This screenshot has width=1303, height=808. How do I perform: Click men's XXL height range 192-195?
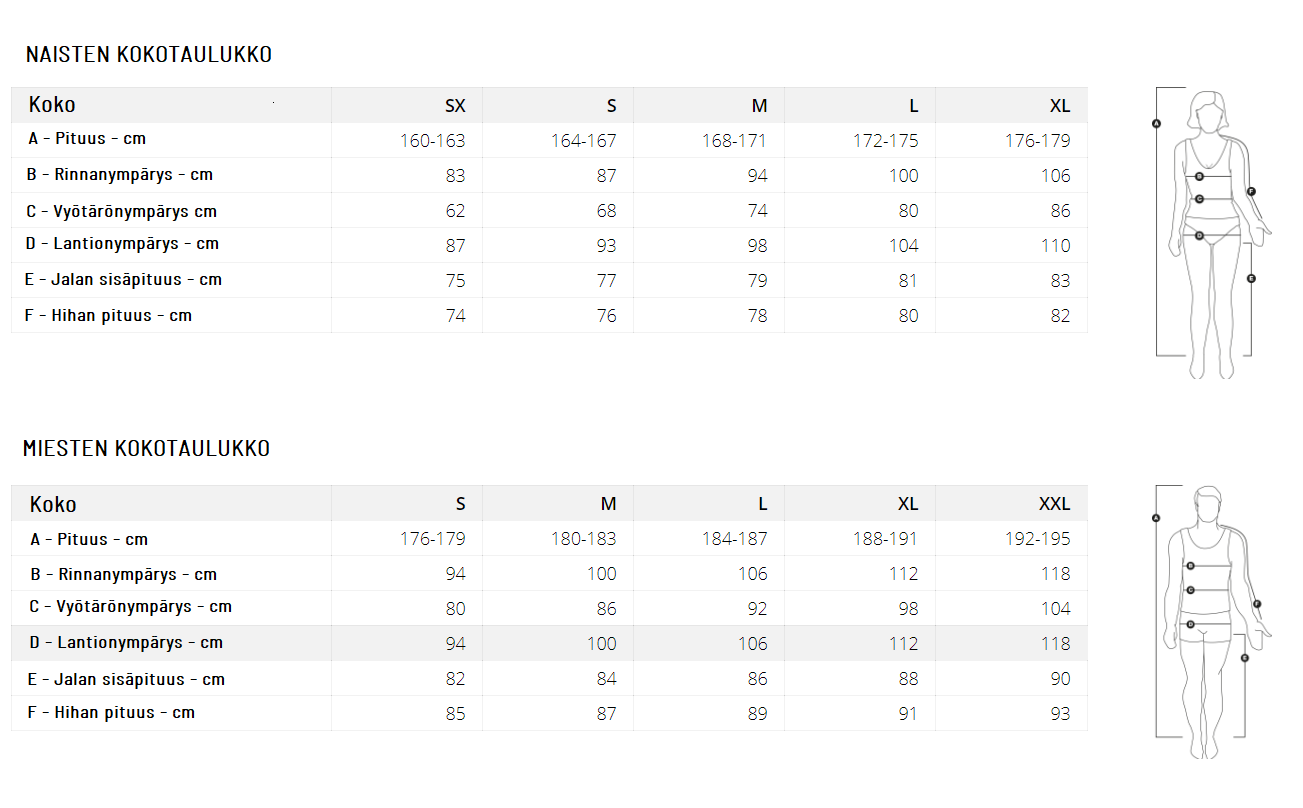pos(1038,539)
